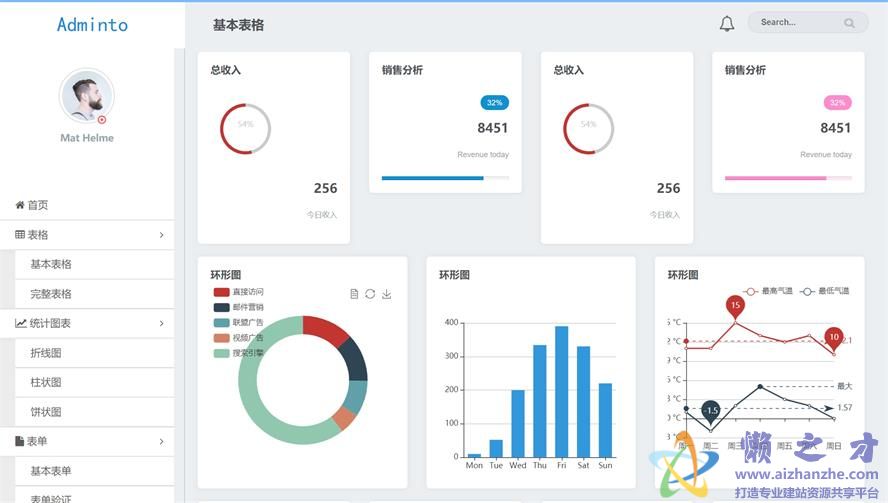
Task: Click the table icon beside 表格
Action: (20, 235)
